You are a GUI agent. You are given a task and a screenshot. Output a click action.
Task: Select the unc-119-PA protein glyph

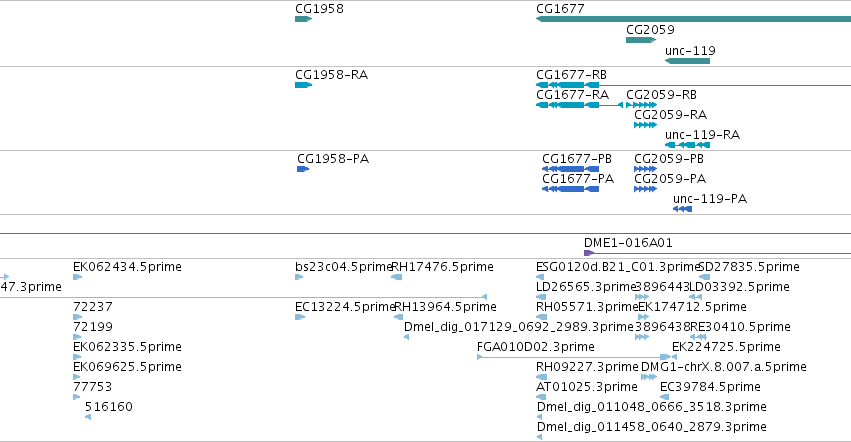point(682,209)
